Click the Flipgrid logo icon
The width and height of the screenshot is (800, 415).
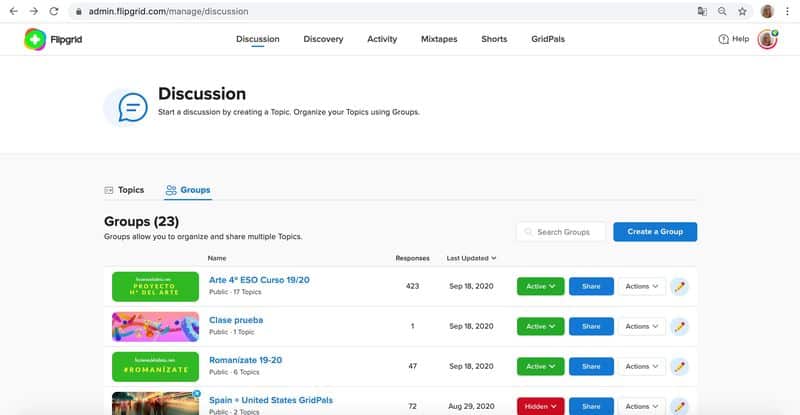pos(35,39)
